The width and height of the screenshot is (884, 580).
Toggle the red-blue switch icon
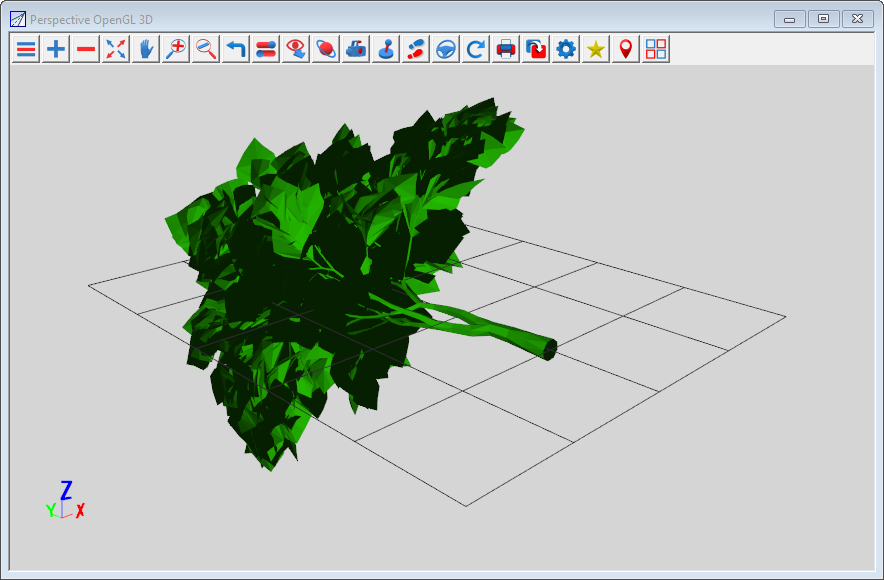(x=266, y=49)
